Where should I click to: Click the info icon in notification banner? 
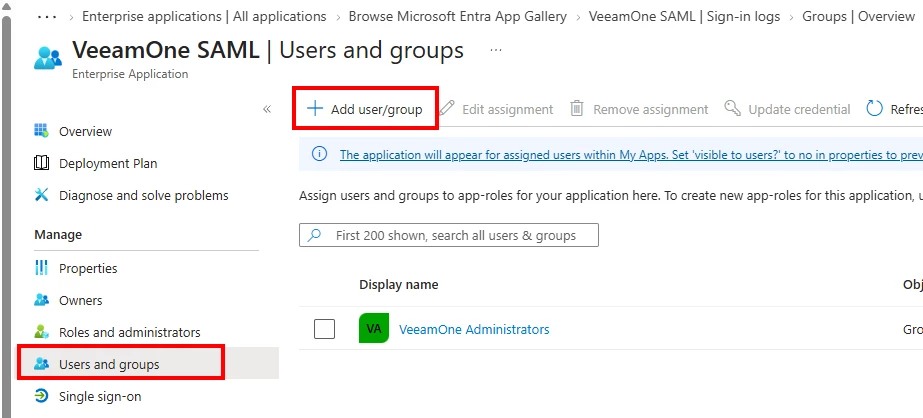pyautogui.click(x=319, y=154)
